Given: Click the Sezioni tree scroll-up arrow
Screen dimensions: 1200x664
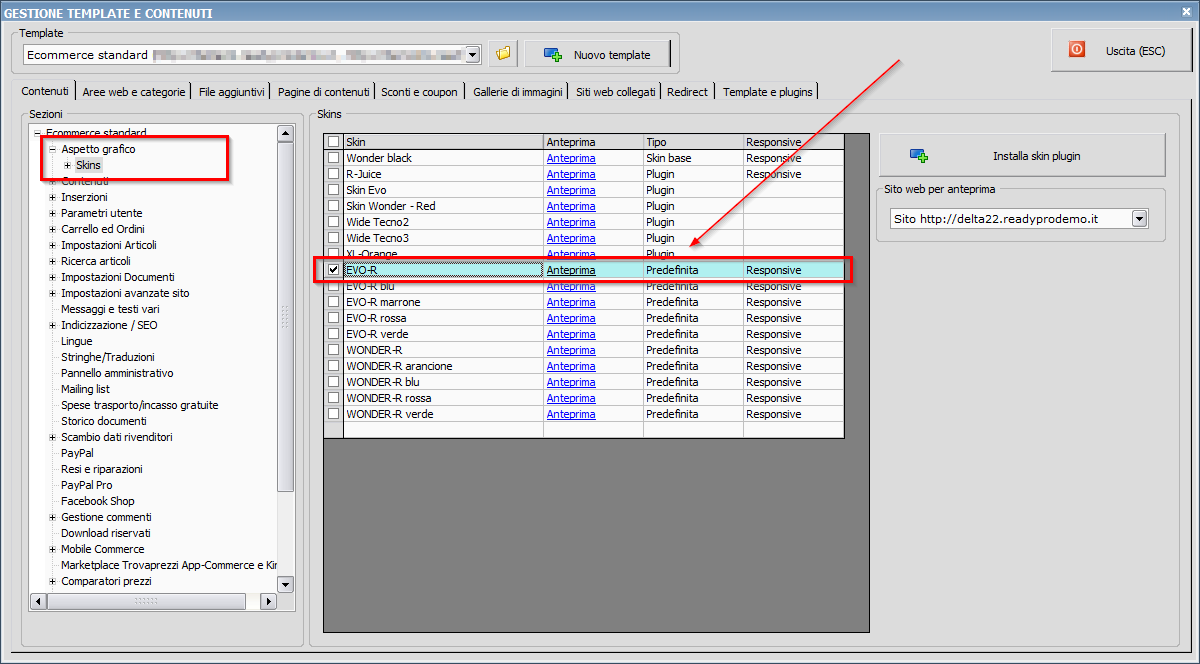Looking at the screenshot, I should [285, 133].
